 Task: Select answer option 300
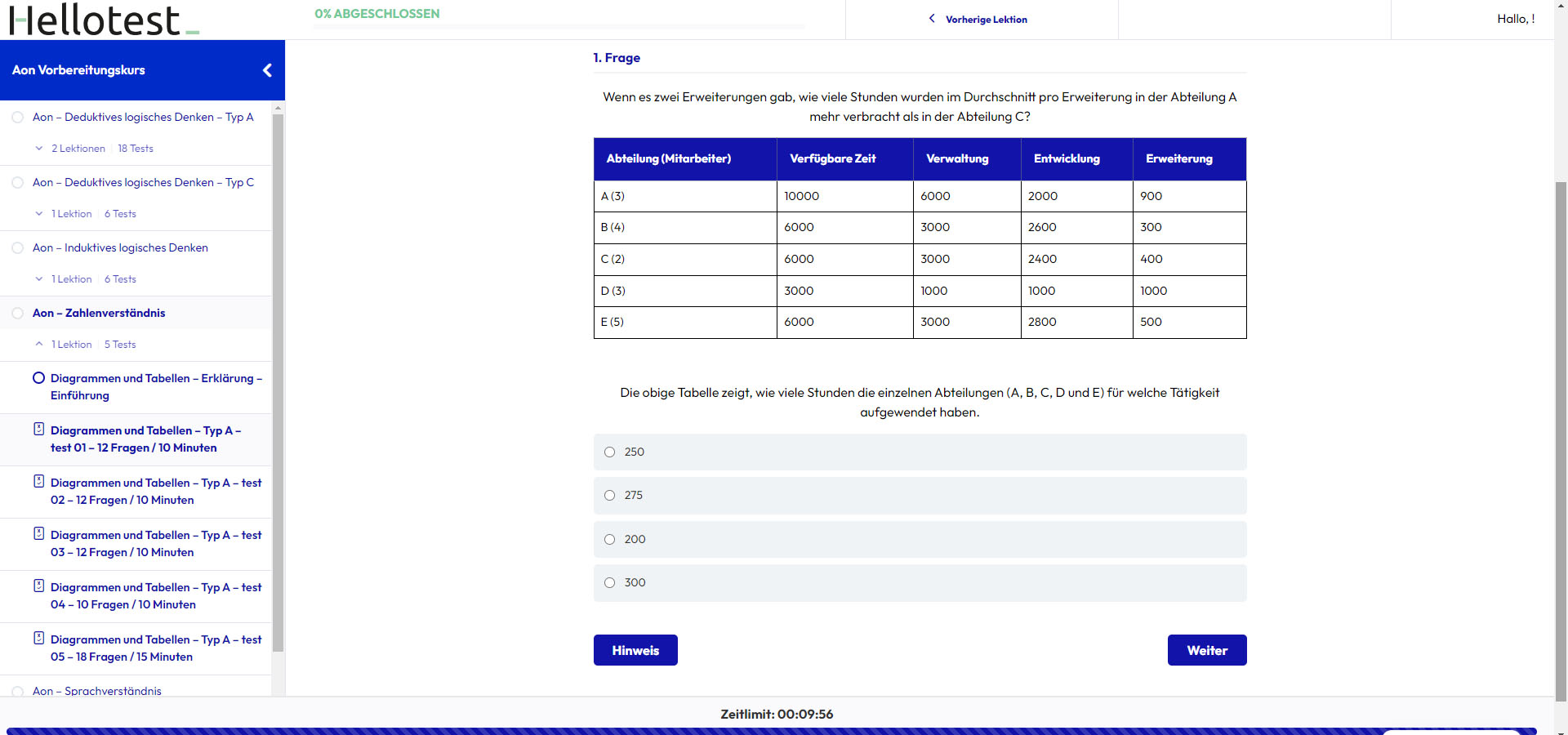(609, 582)
